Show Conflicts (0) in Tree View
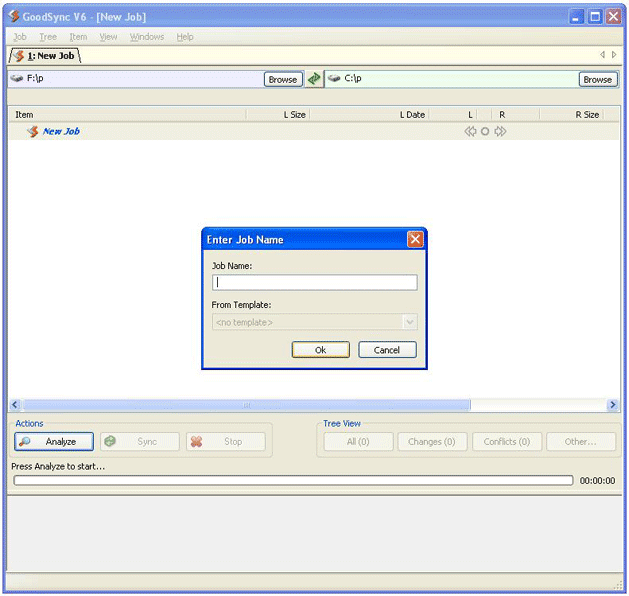This screenshot has width=629, height=596. [507, 442]
